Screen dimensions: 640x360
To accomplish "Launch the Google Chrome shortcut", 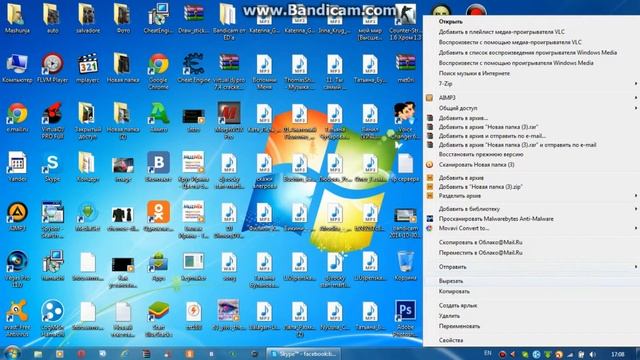I will 158,71.
